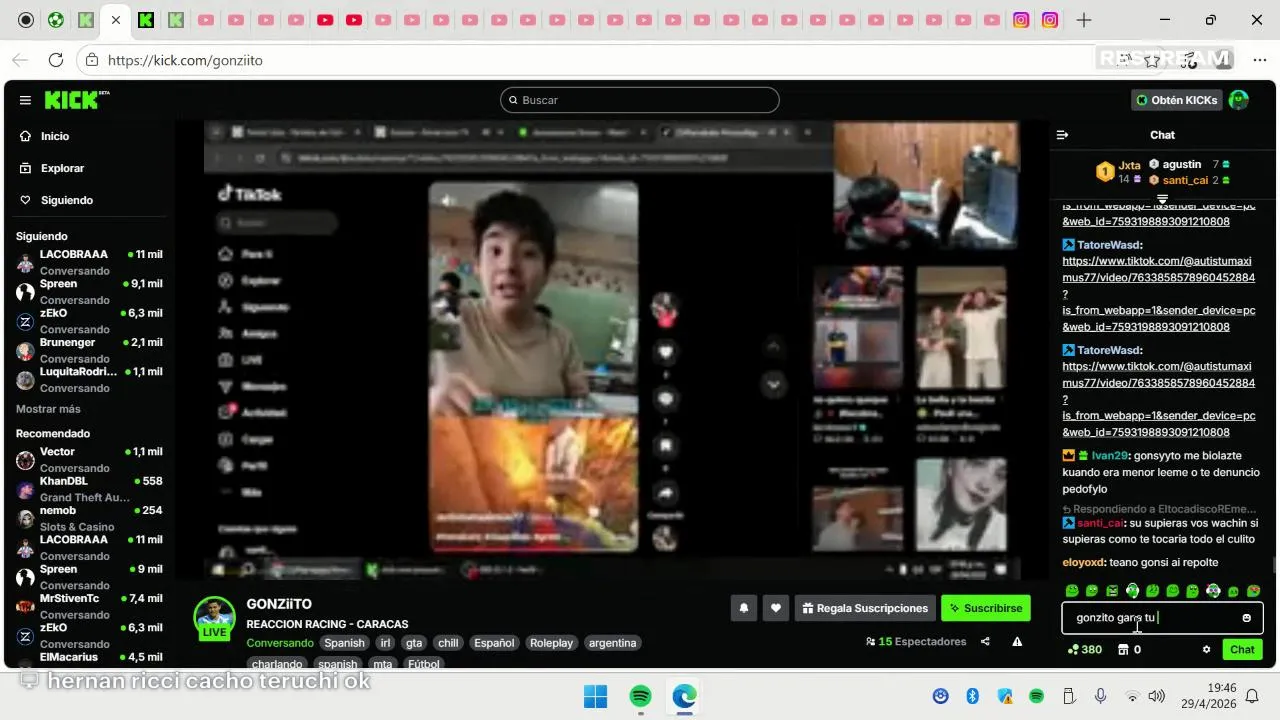Click angry square-face quick emote
The height and width of the screenshot is (720, 1280).
(1112, 591)
